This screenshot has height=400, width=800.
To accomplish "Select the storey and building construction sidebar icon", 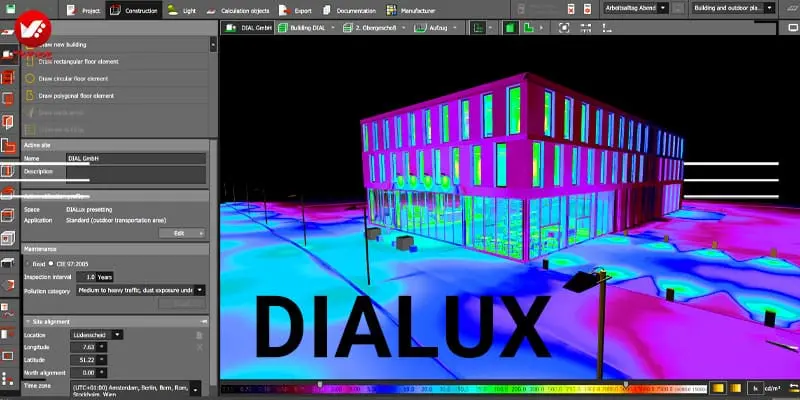I will pyautogui.click(x=8, y=77).
